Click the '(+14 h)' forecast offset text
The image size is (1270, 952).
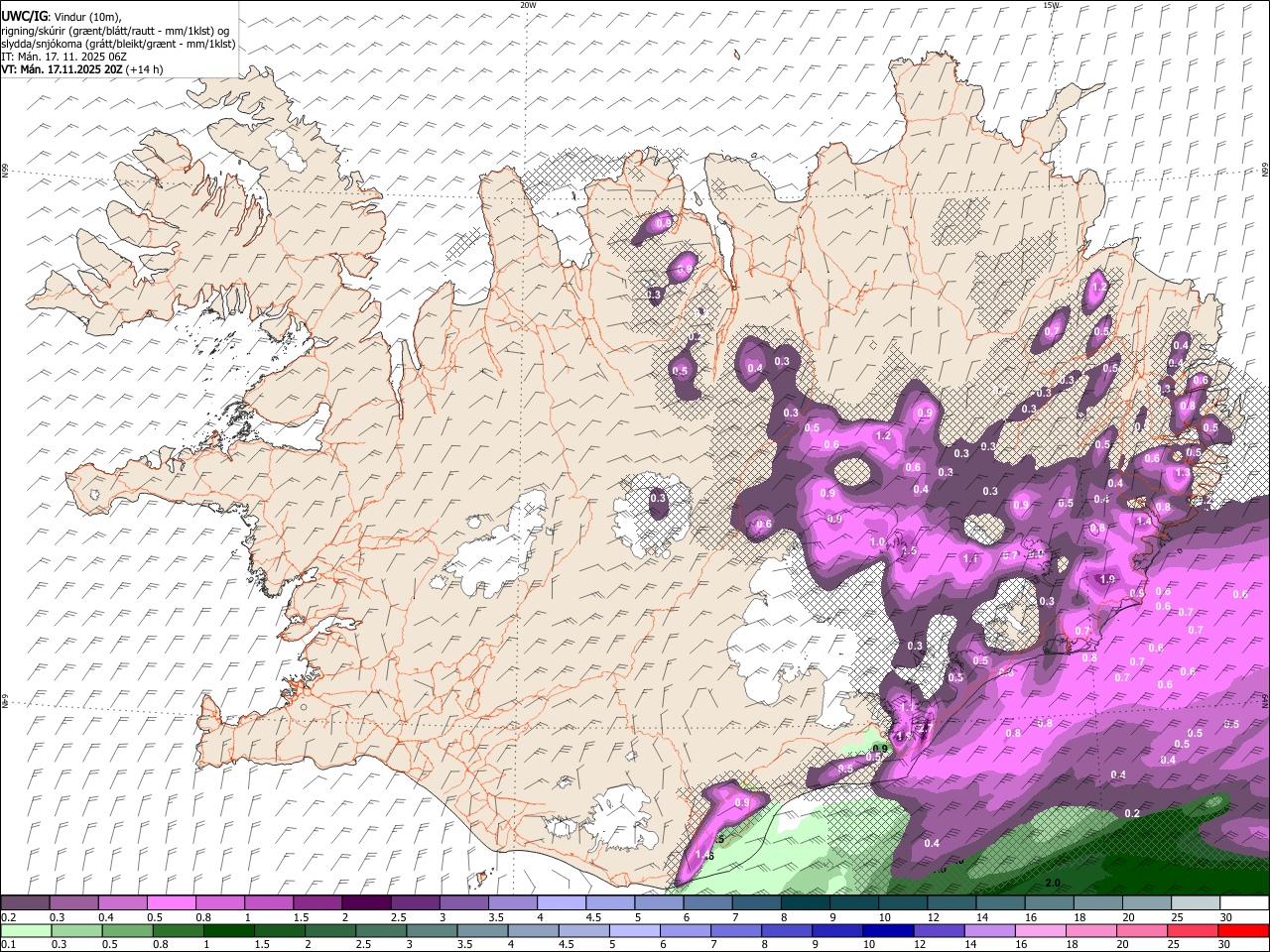pos(145,69)
